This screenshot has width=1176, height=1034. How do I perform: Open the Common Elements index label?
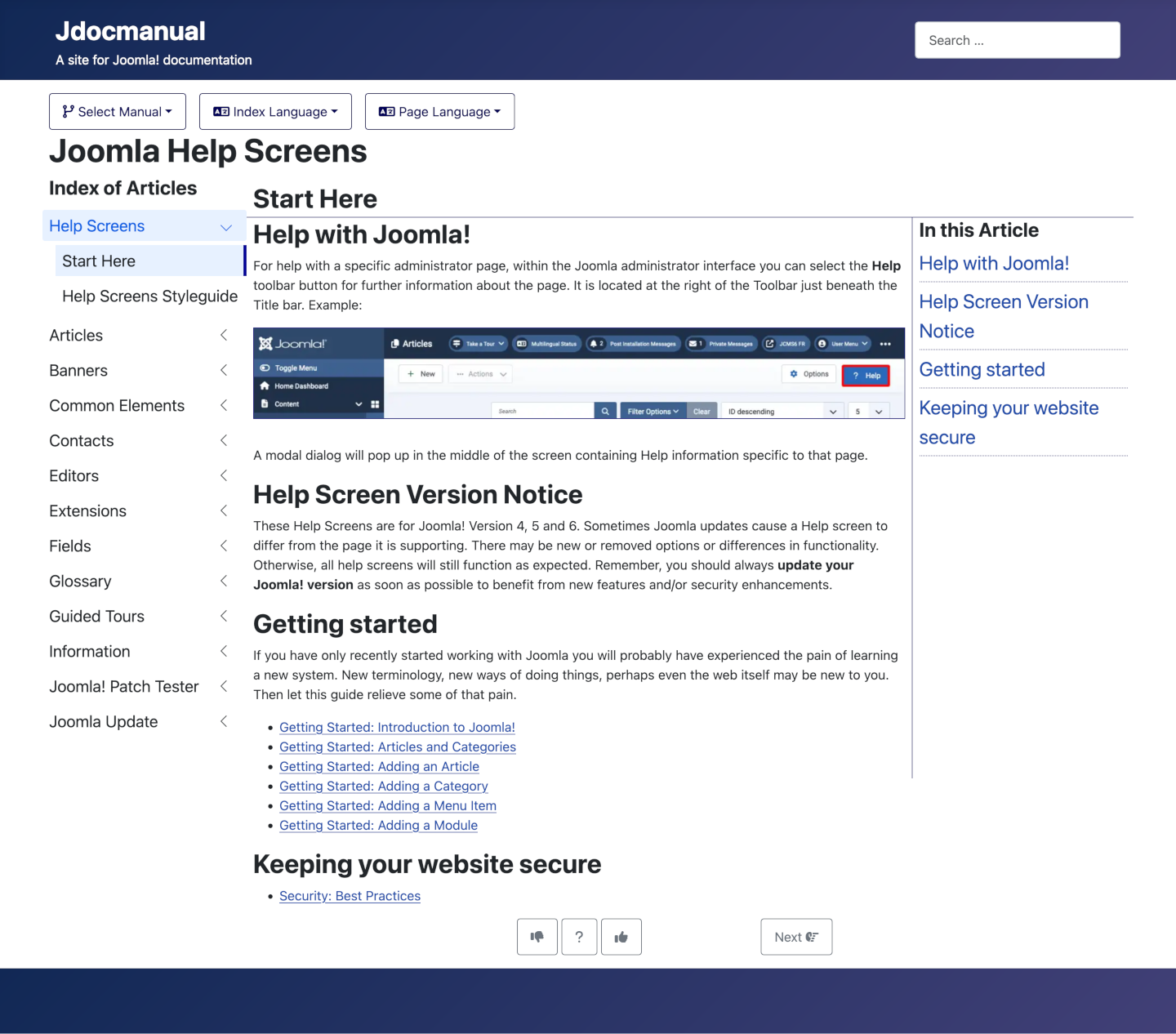pos(117,406)
